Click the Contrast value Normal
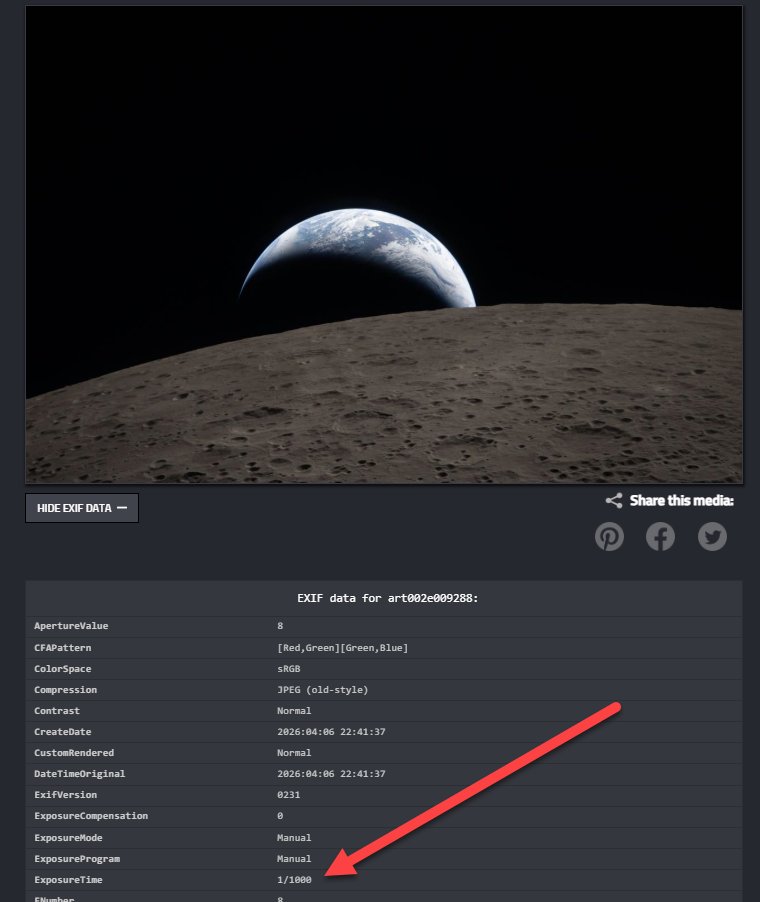Image resolution: width=760 pixels, height=902 pixels. click(x=294, y=711)
